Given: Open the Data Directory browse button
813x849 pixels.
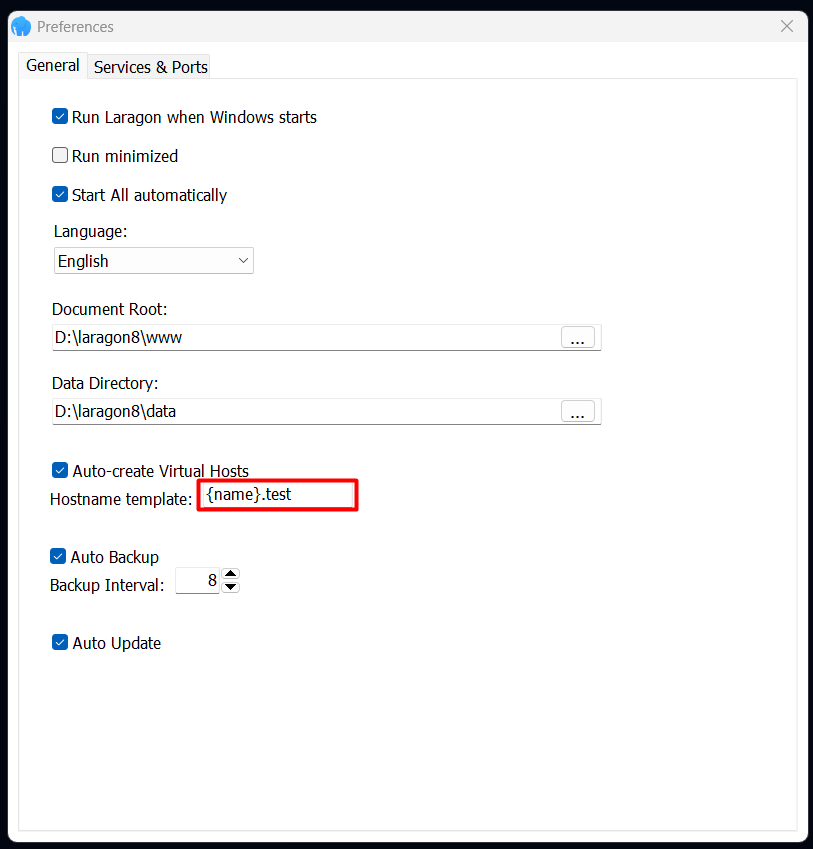Looking at the screenshot, I should (578, 411).
